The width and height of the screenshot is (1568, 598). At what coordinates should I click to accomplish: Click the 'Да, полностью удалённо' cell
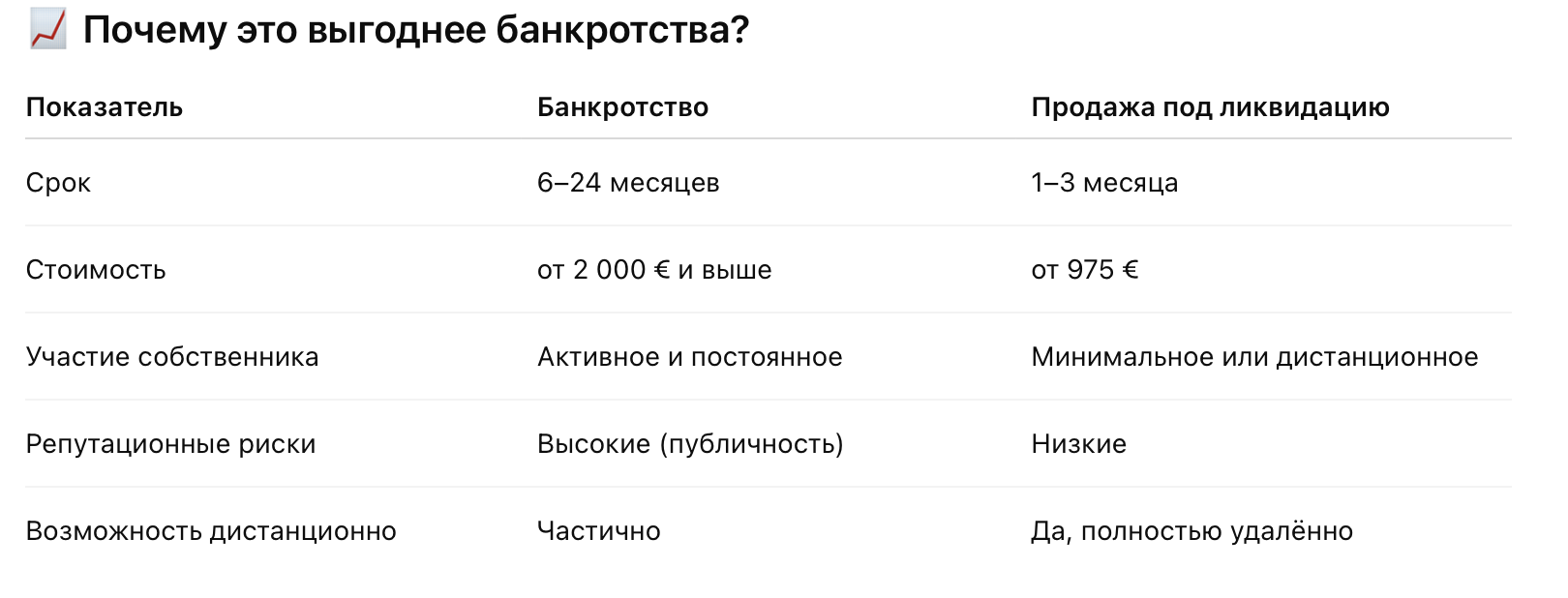[x=1192, y=531]
